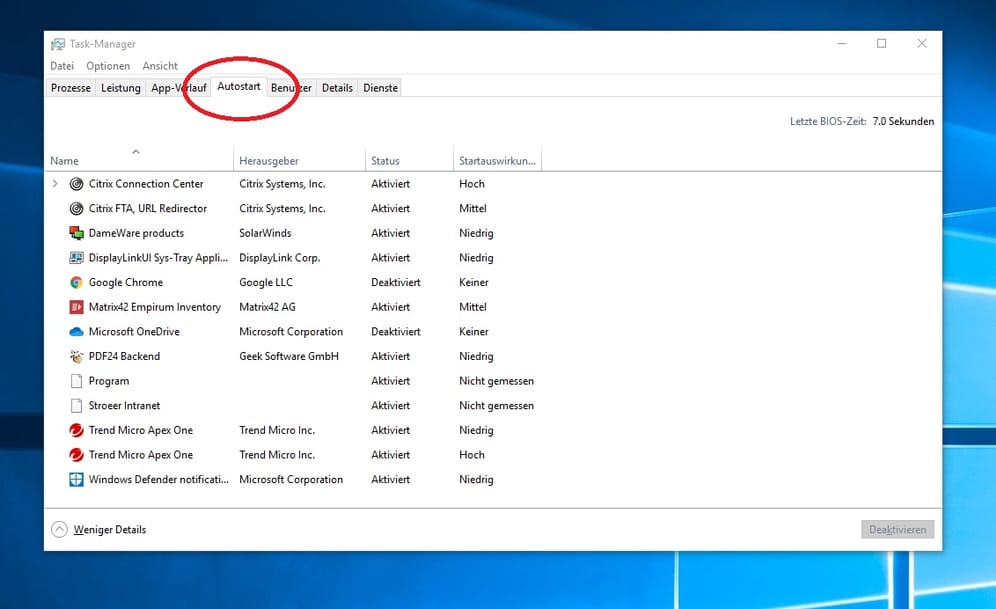Sort by the Startauswirkung column header

click(497, 161)
